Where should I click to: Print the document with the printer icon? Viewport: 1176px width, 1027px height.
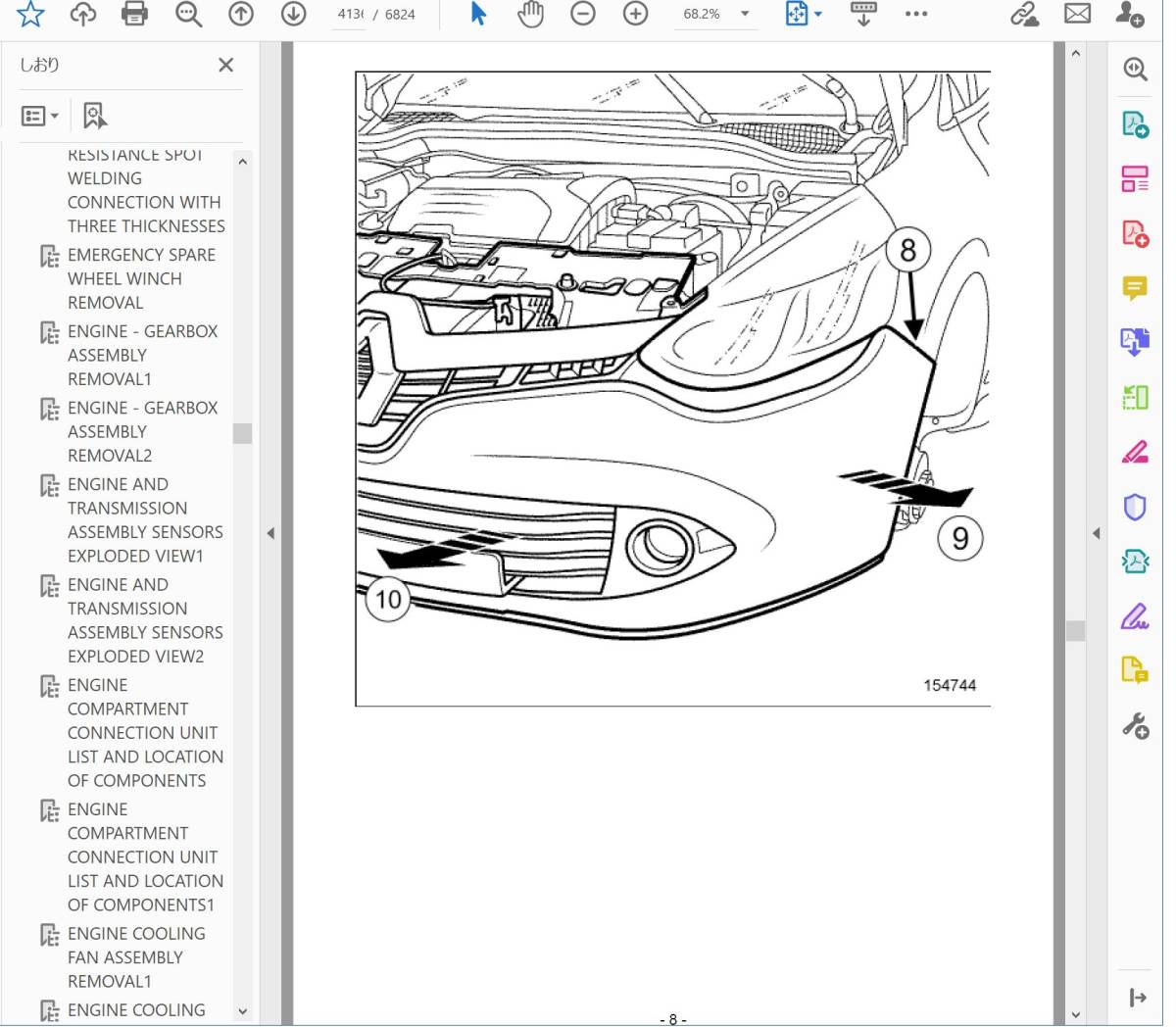pos(135,14)
